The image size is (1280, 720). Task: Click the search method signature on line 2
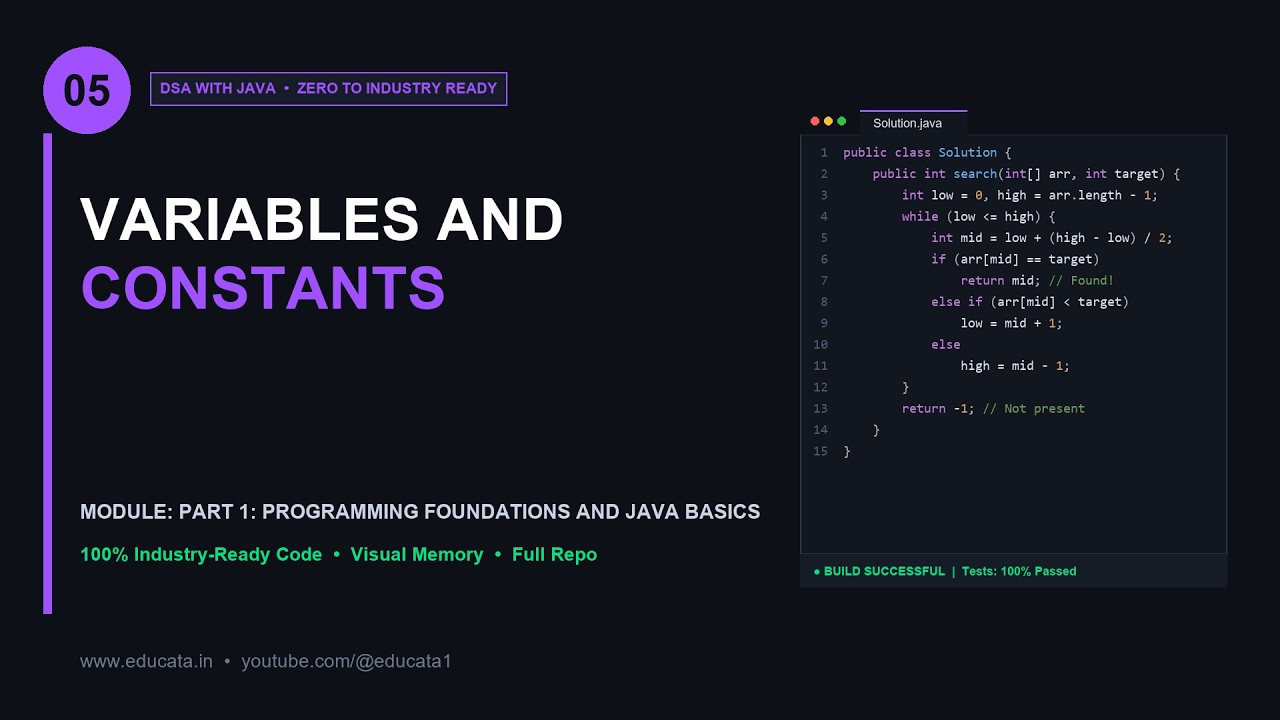[x=1026, y=174]
